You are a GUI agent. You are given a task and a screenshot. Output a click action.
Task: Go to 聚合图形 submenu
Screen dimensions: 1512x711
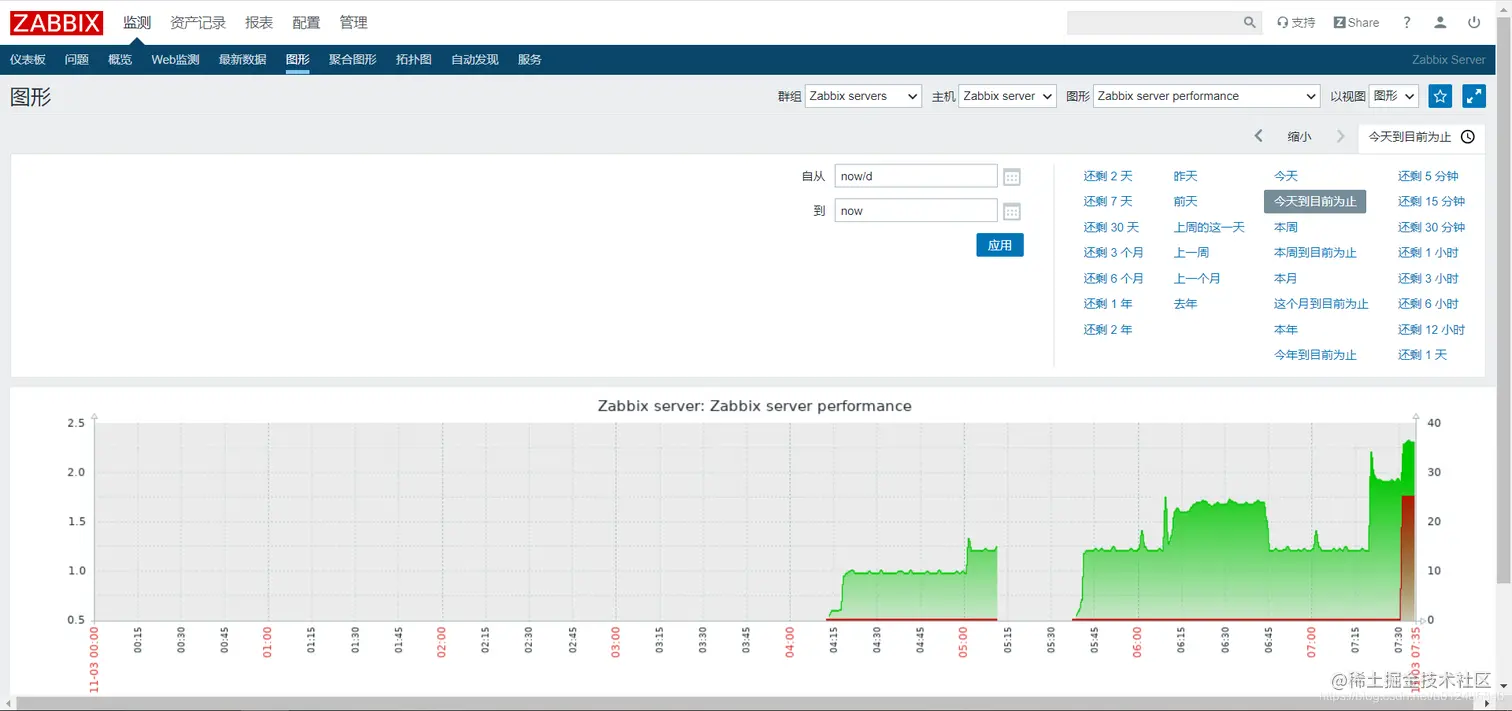click(x=353, y=60)
